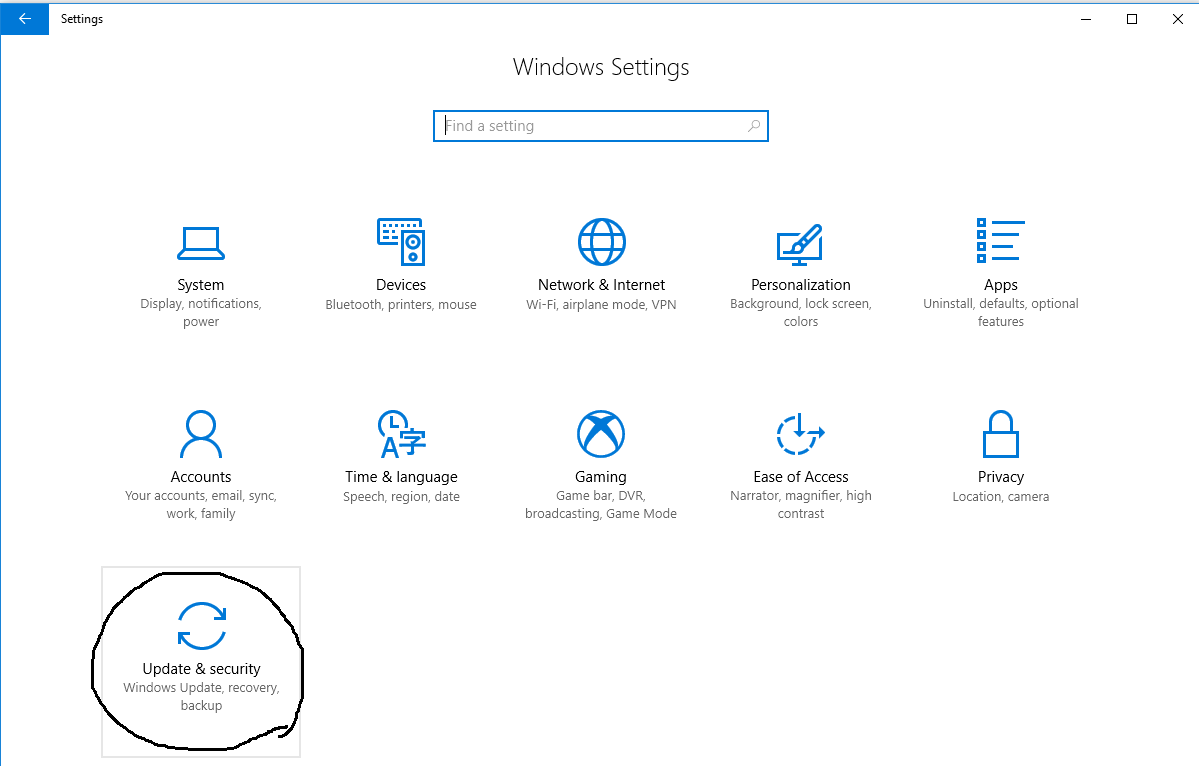The height and width of the screenshot is (766, 1199).
Task: Click the search magnifier icon
Action: 754,126
